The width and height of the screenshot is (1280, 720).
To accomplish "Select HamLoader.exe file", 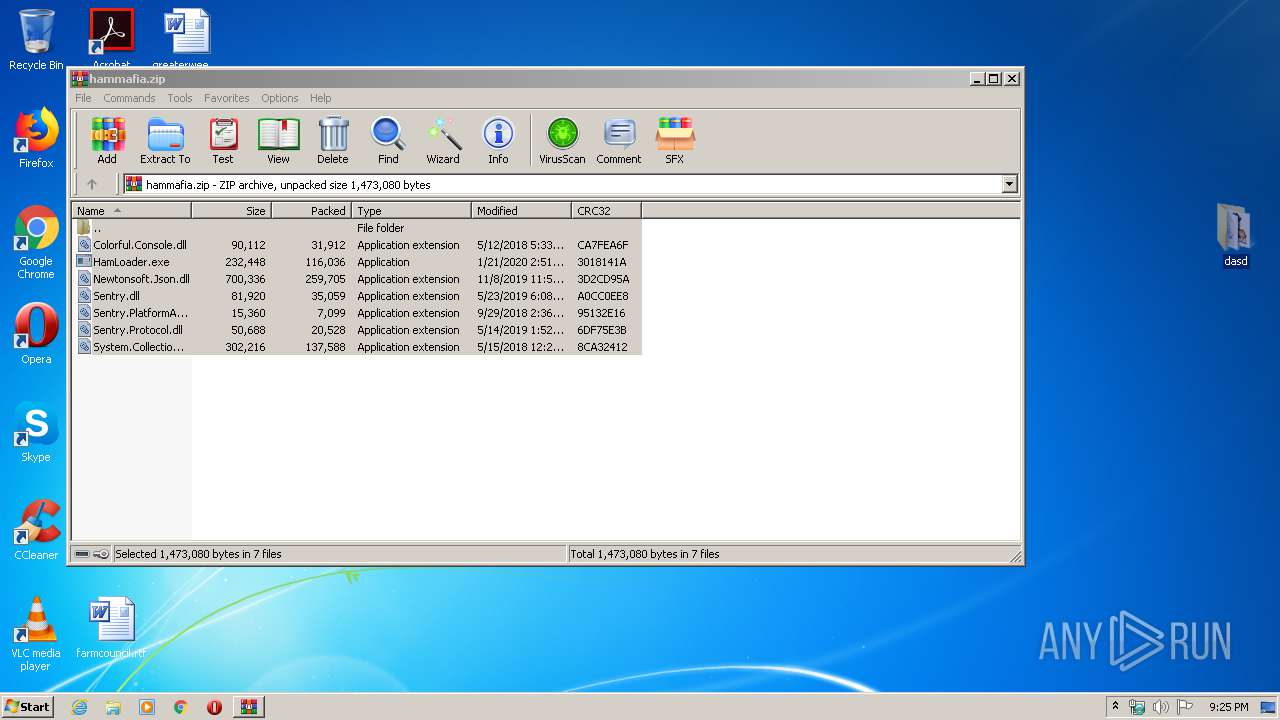I will pyautogui.click(x=357, y=262).
